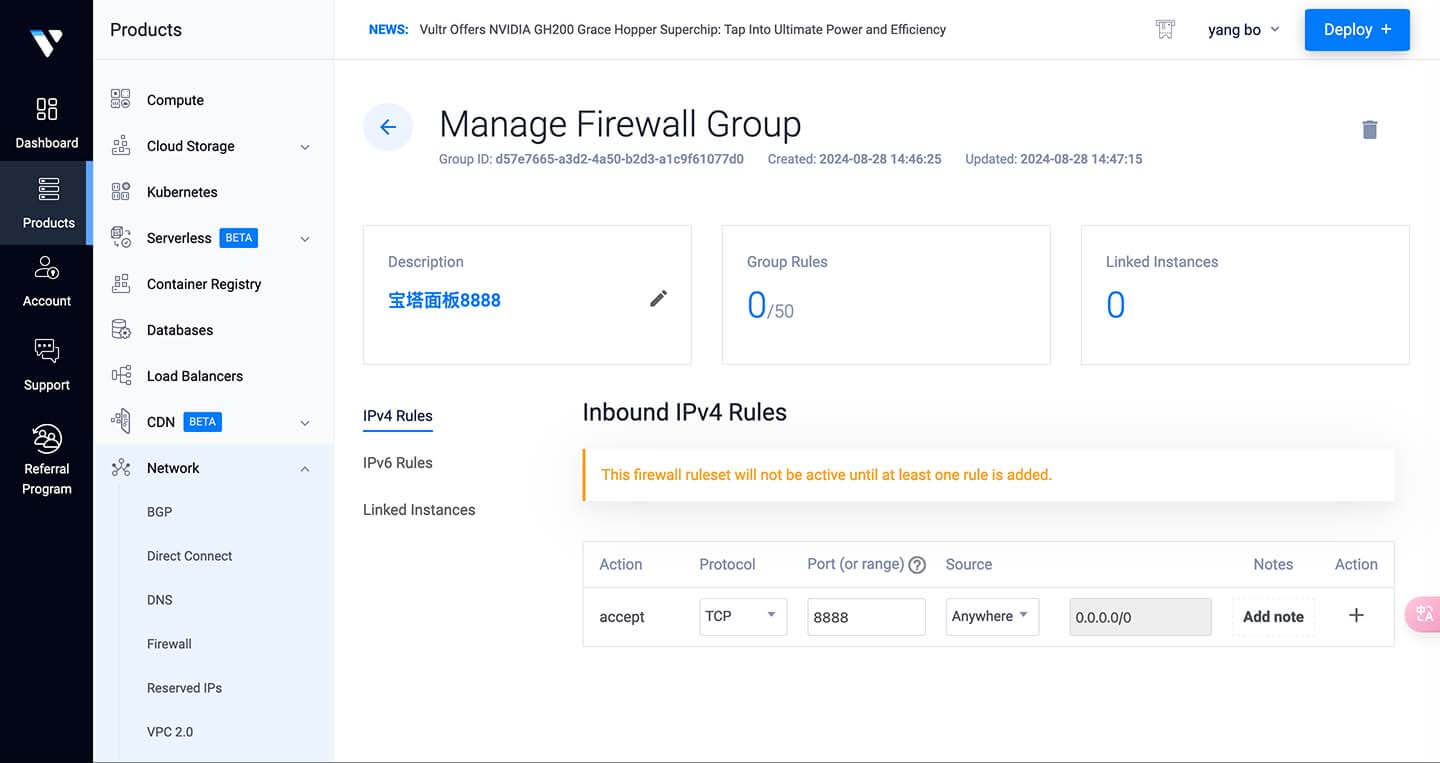This screenshot has height=763, width=1440.
Task: Open the TCP protocol dropdown
Action: 743,616
